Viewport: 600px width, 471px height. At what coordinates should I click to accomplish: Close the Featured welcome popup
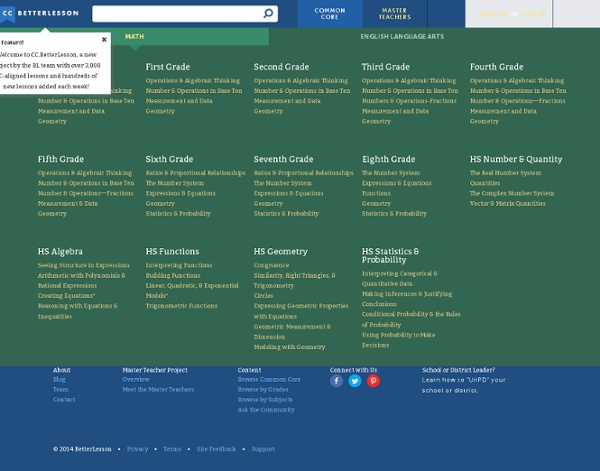tap(104, 39)
